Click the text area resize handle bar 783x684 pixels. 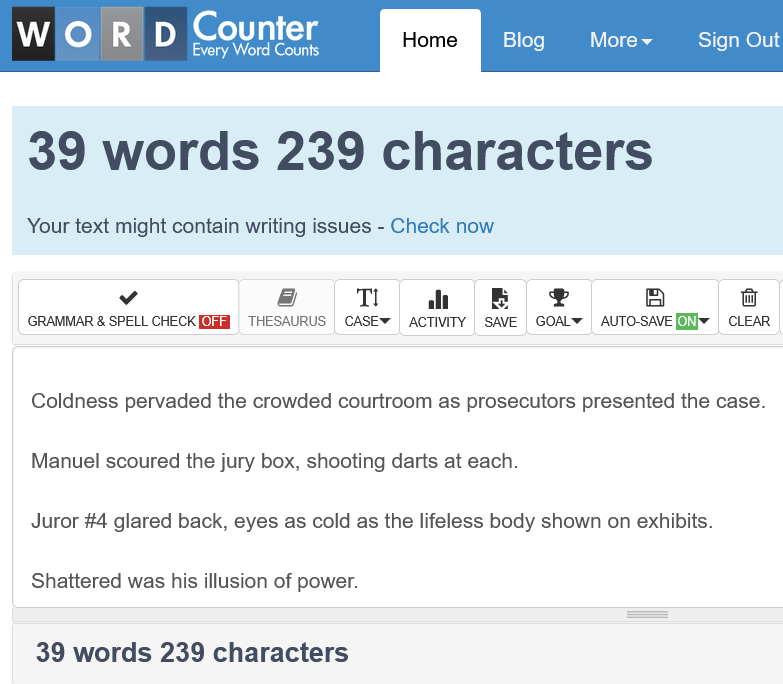pos(647,615)
